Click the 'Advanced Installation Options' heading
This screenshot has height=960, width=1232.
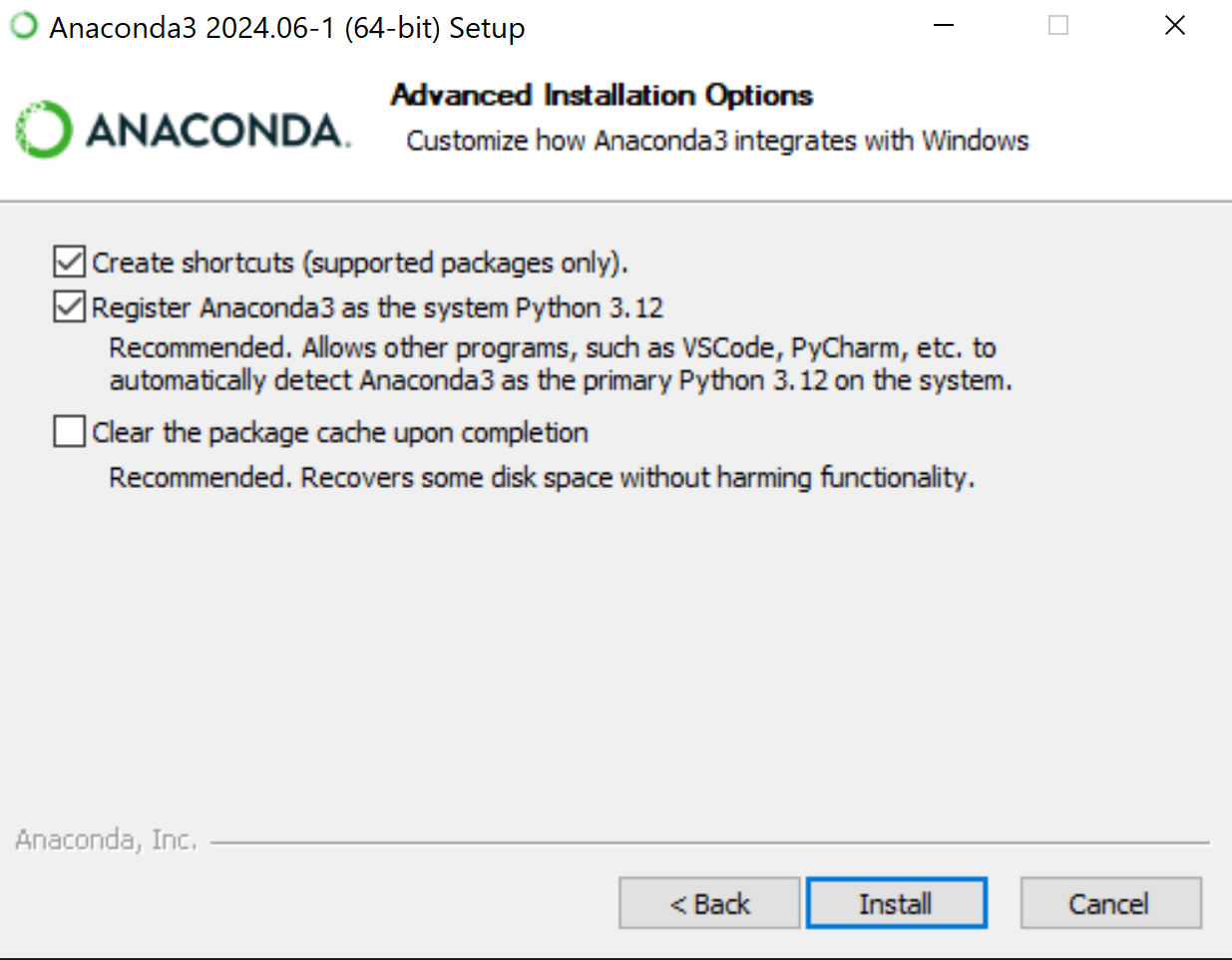[602, 95]
